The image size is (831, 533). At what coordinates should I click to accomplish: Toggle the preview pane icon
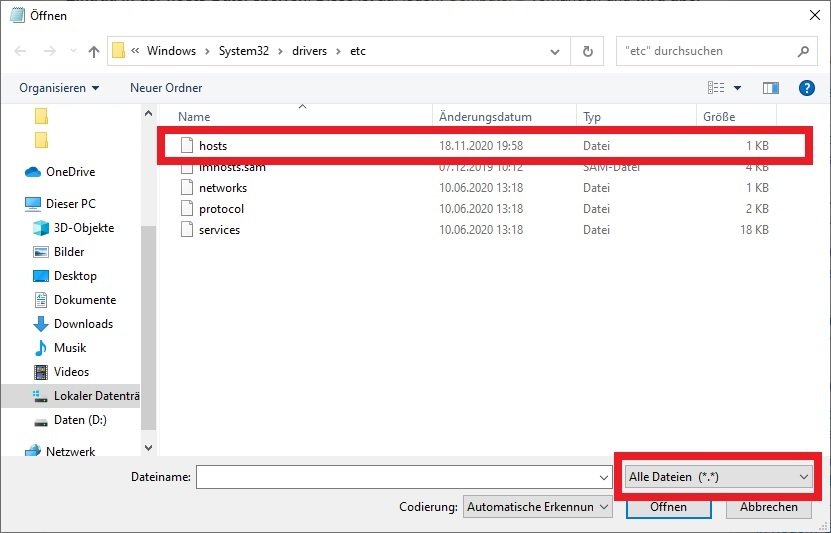[x=771, y=88]
